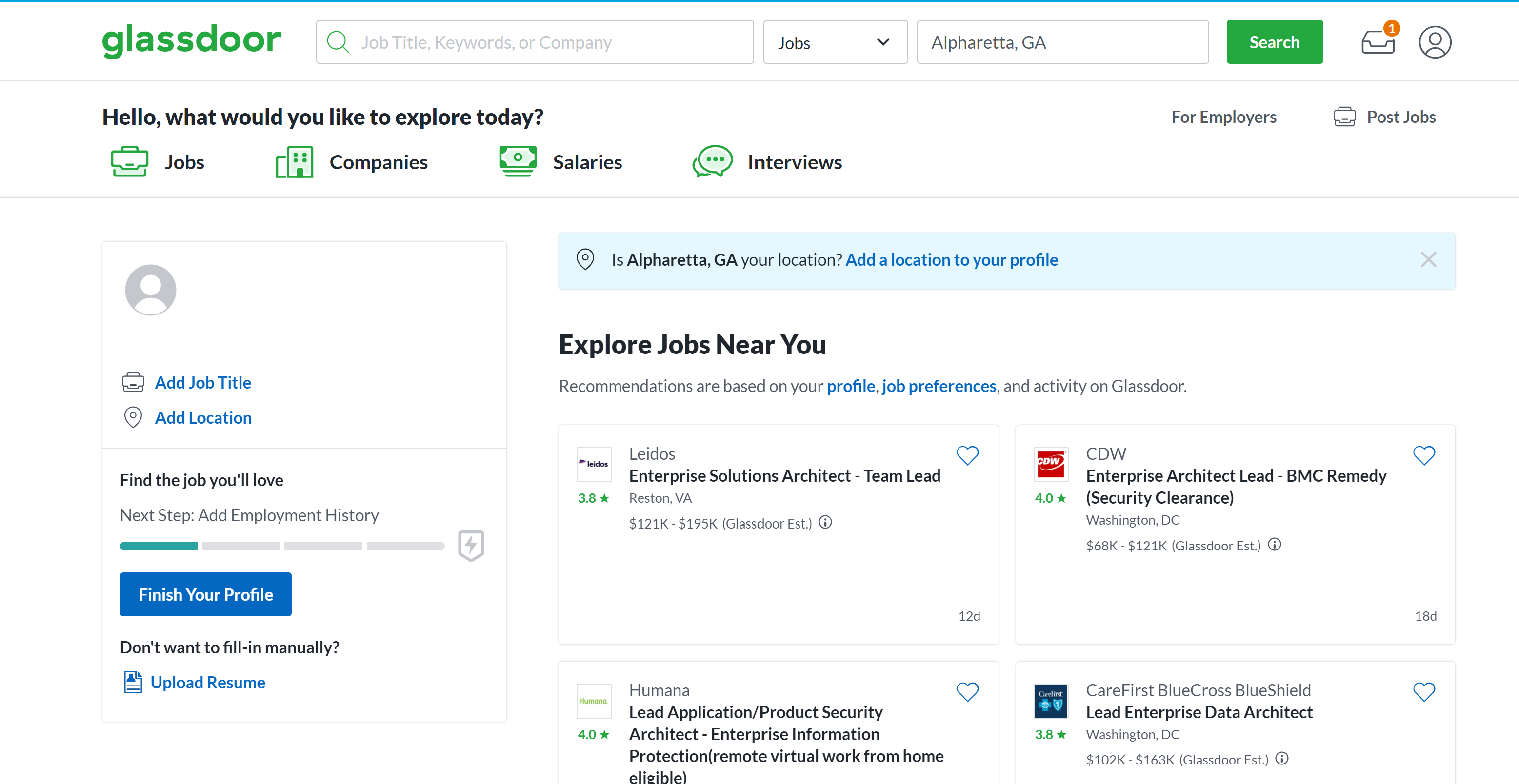This screenshot has width=1519, height=784.
Task: Open notifications inbox with badge
Action: 1378,42
